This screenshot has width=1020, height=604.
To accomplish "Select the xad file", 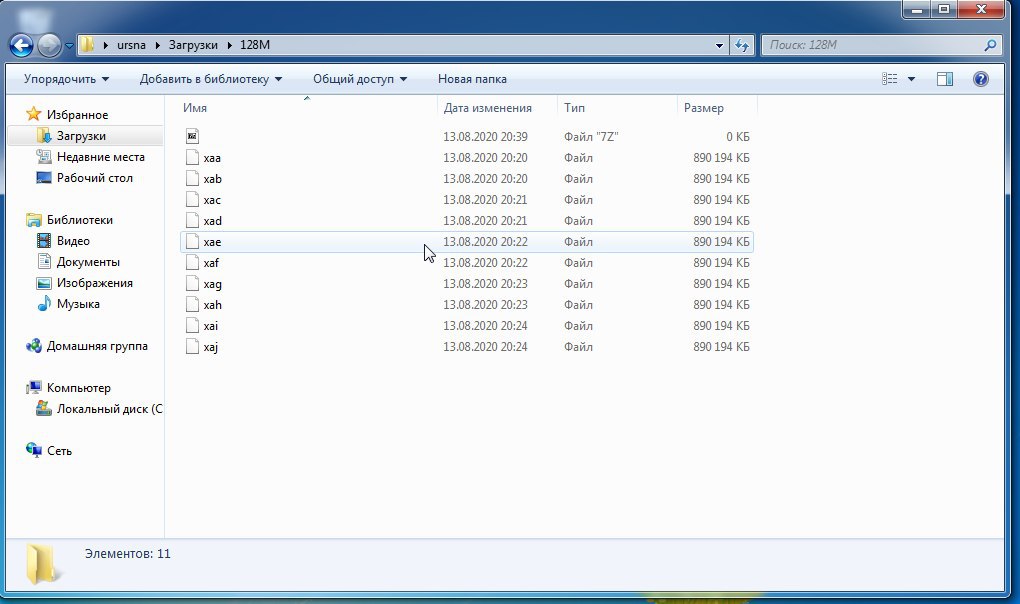I will point(213,220).
